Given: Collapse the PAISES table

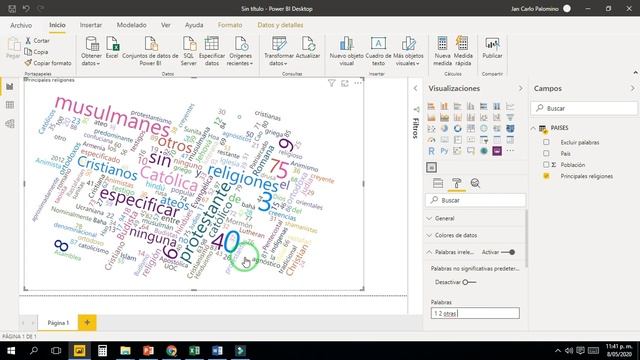Looking at the screenshot, I should pos(533,128).
